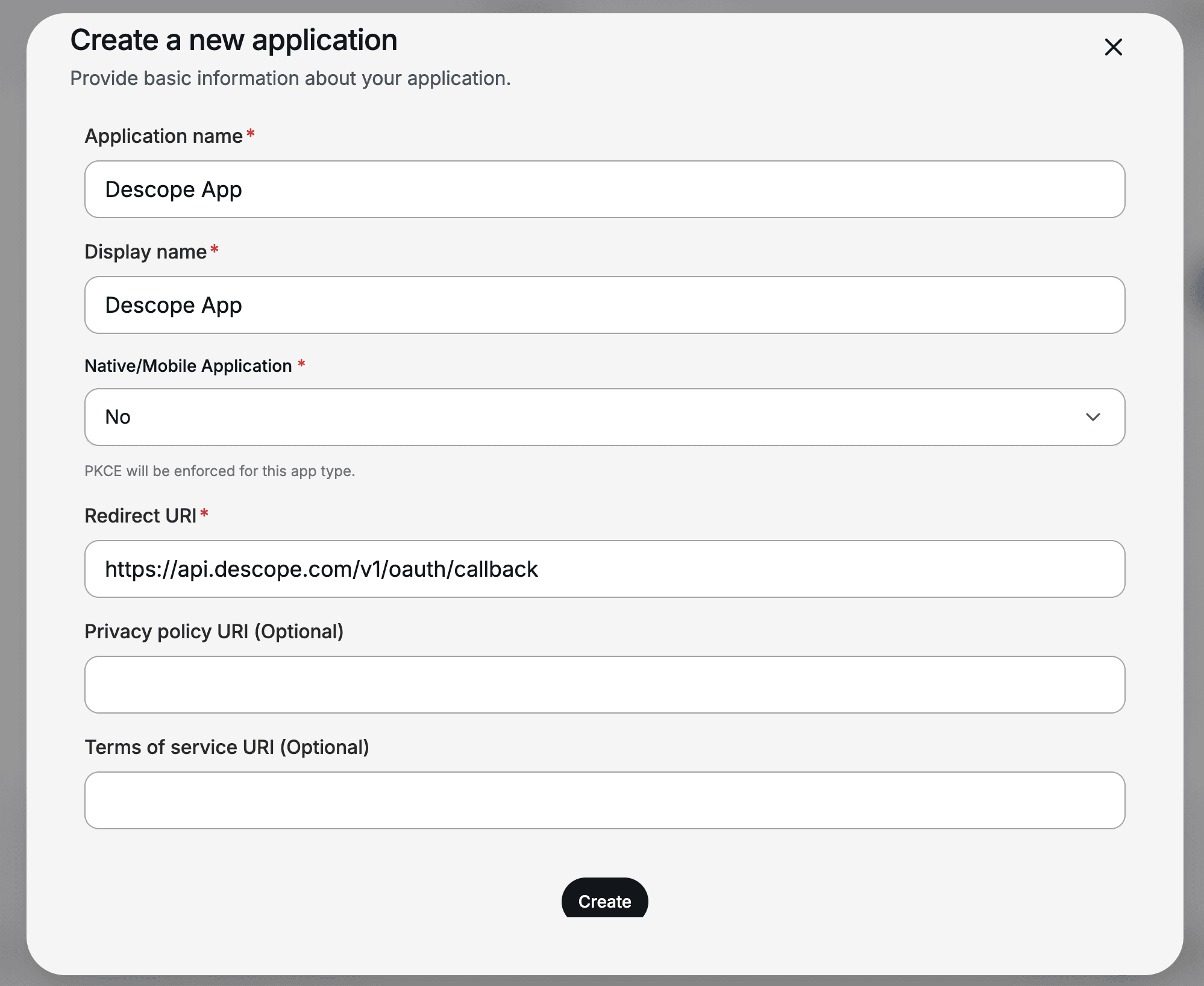The image size is (1204, 986).
Task: Click the Display name input field
Action: point(604,305)
